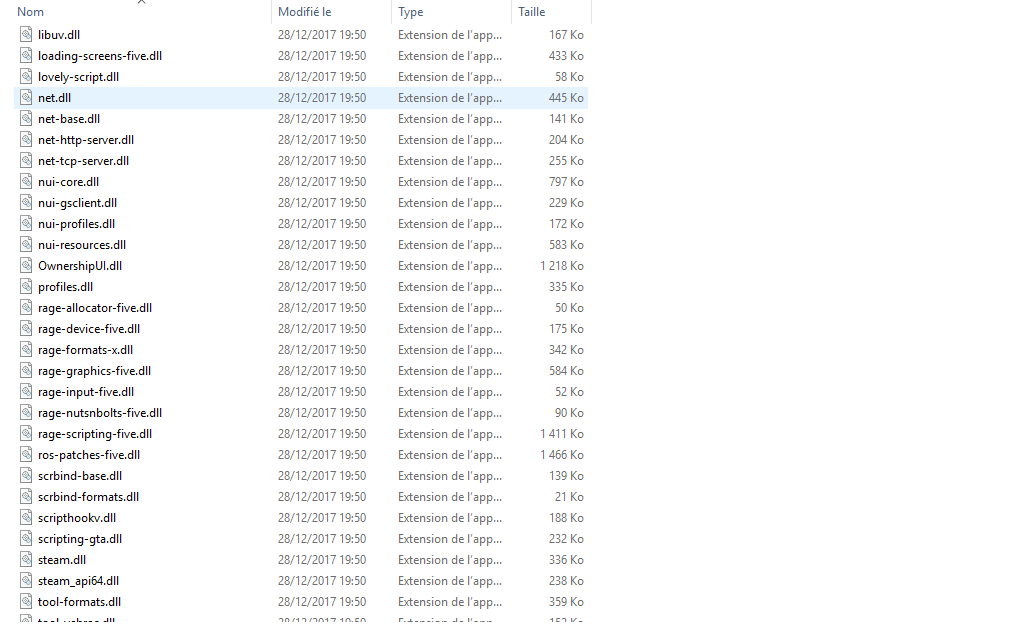Image resolution: width=1014 pixels, height=625 pixels.
Task: Click the OwnershipUI.dll file name
Action: [80, 266]
